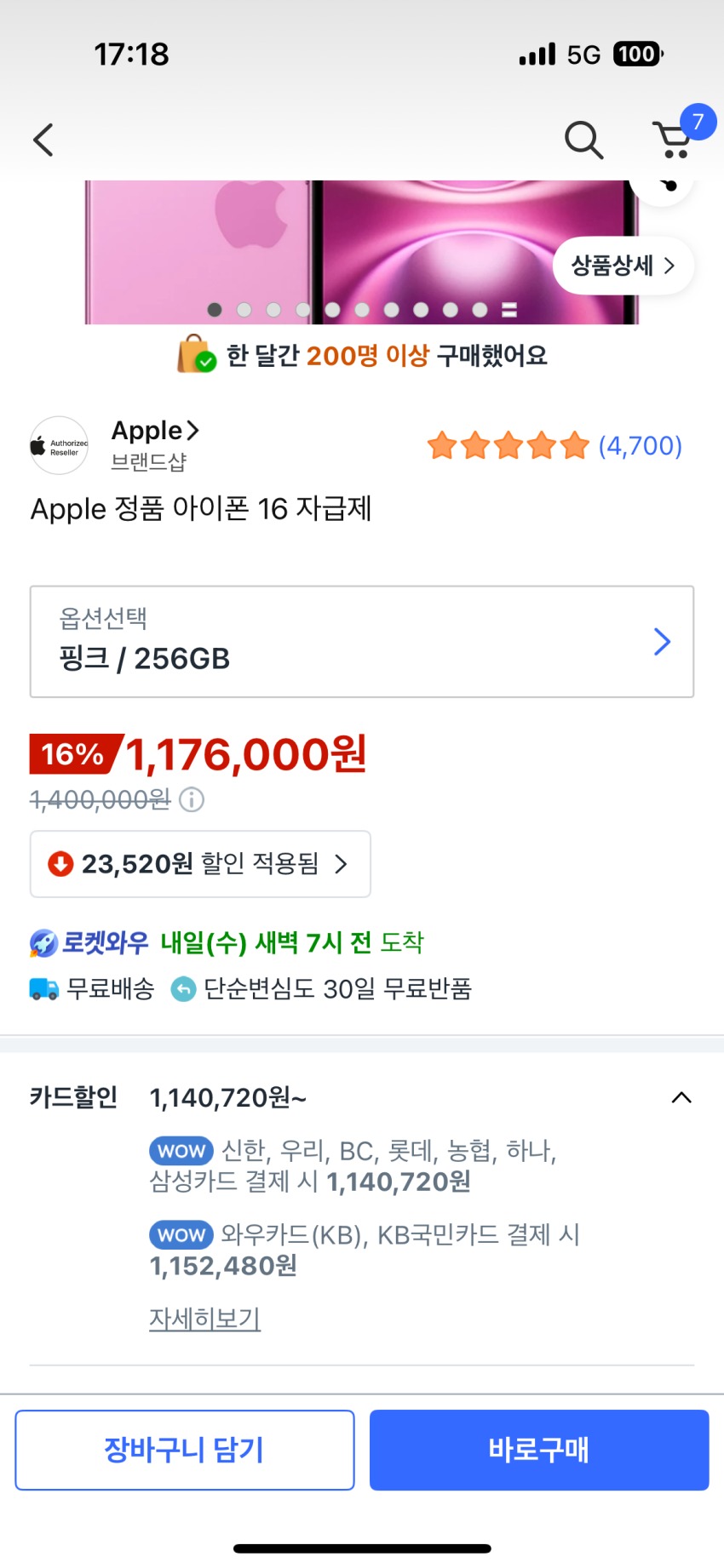Open search with the magnifier icon
Image resolution: width=724 pixels, height=1568 pixels.
[x=584, y=140]
